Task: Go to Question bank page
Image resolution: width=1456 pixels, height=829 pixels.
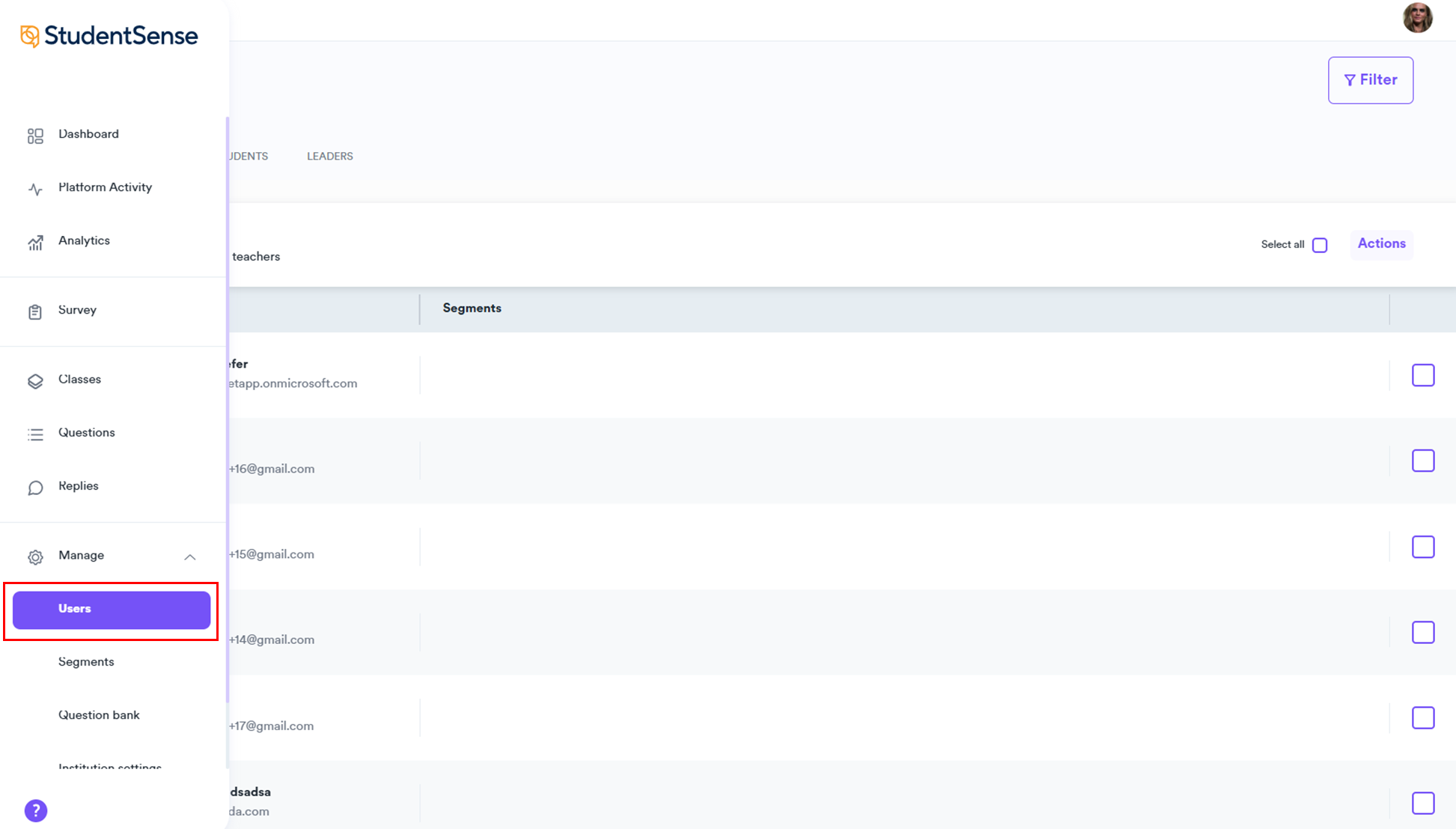Action: click(x=99, y=715)
